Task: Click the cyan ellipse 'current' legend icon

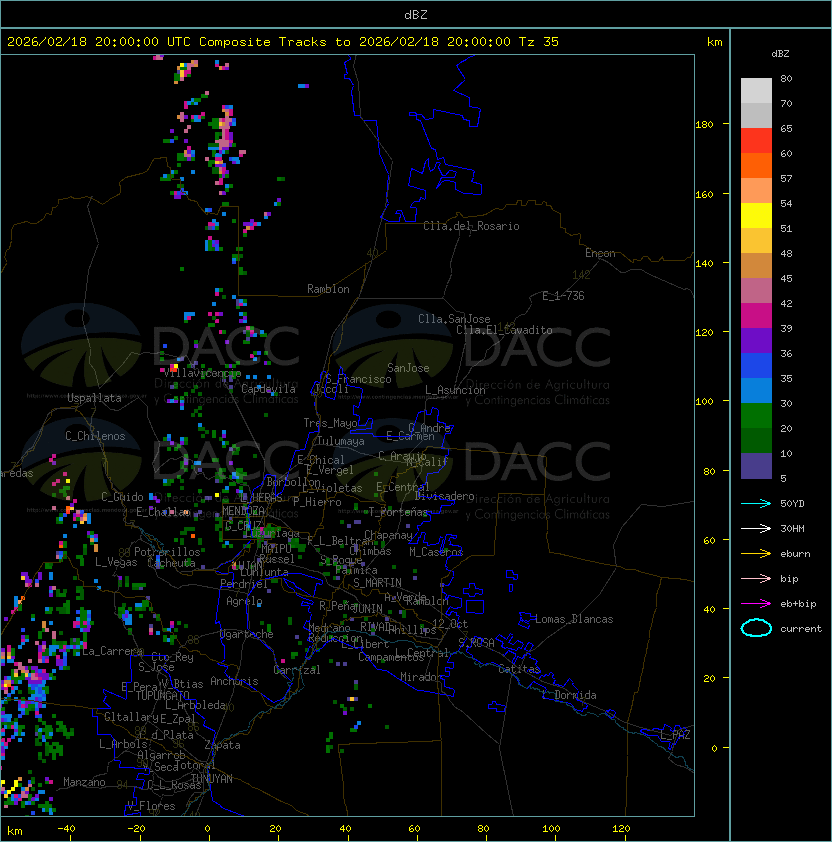Action: [756, 628]
